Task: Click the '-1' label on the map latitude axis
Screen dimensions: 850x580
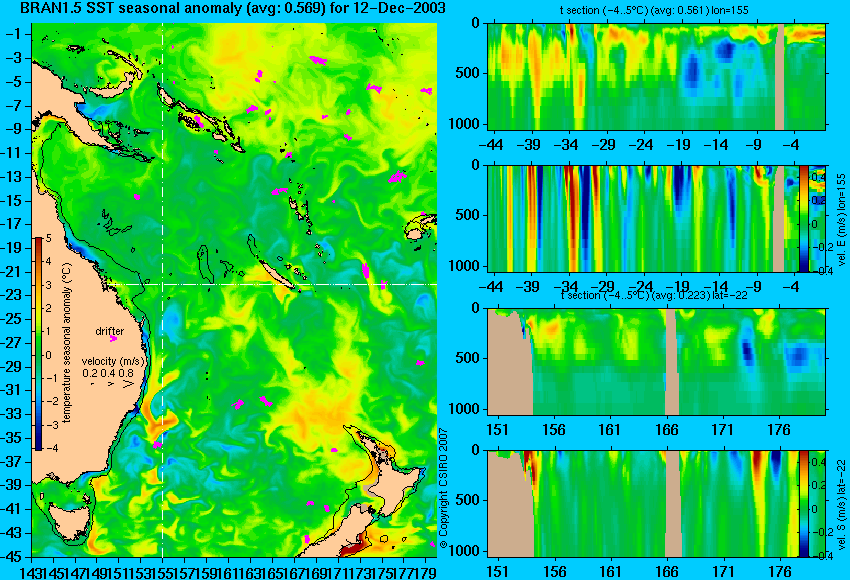Action: click(13, 34)
